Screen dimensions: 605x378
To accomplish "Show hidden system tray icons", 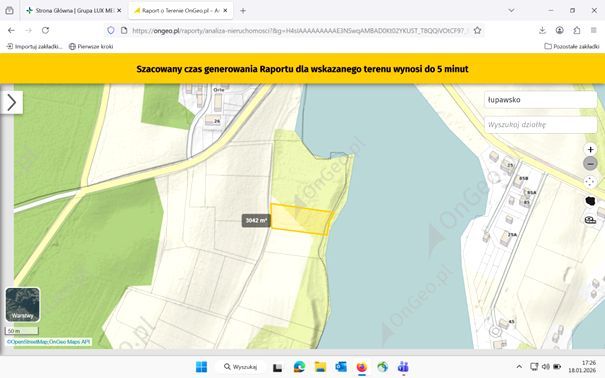I will [x=519, y=367].
